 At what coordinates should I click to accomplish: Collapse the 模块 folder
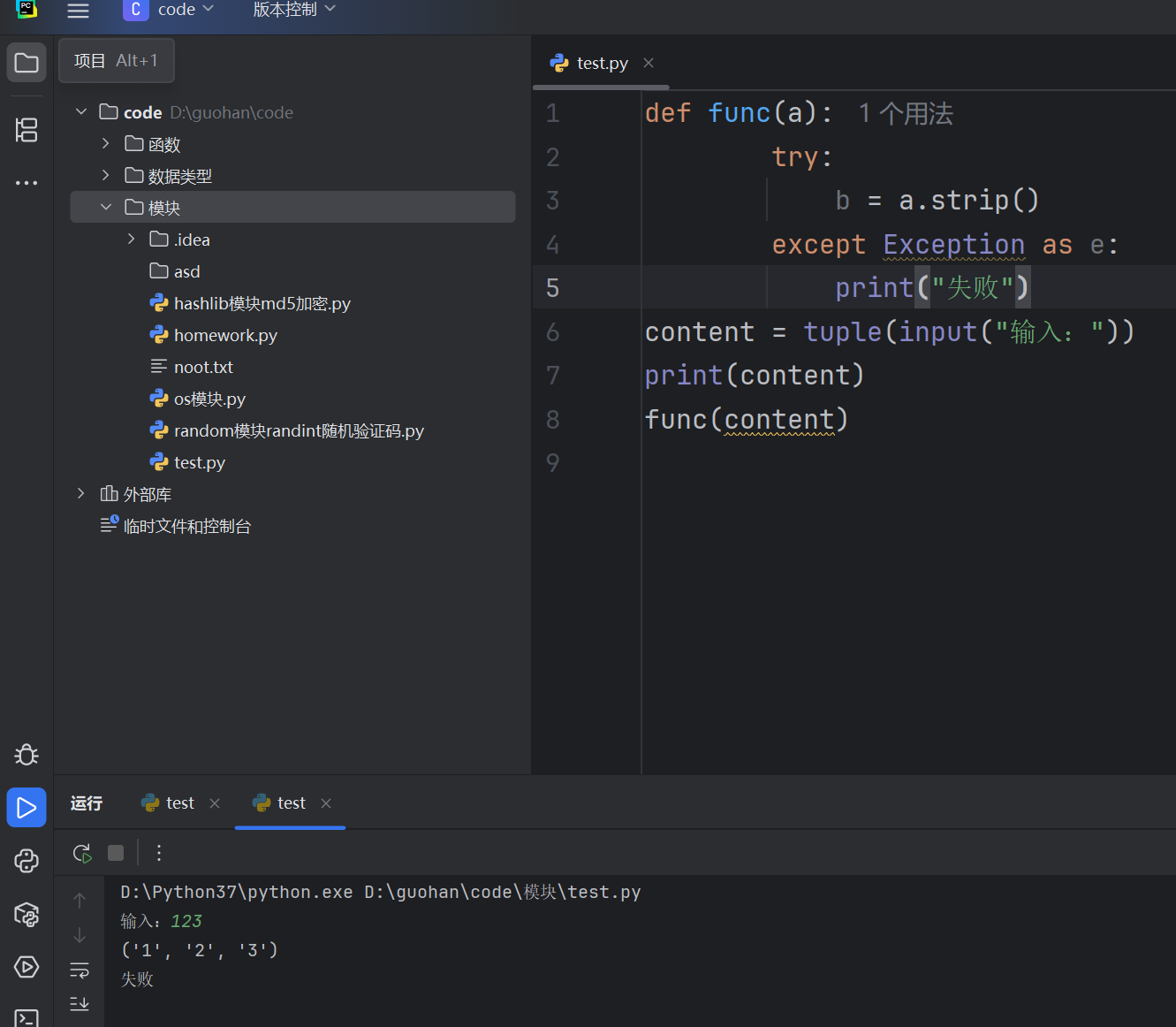(106, 208)
